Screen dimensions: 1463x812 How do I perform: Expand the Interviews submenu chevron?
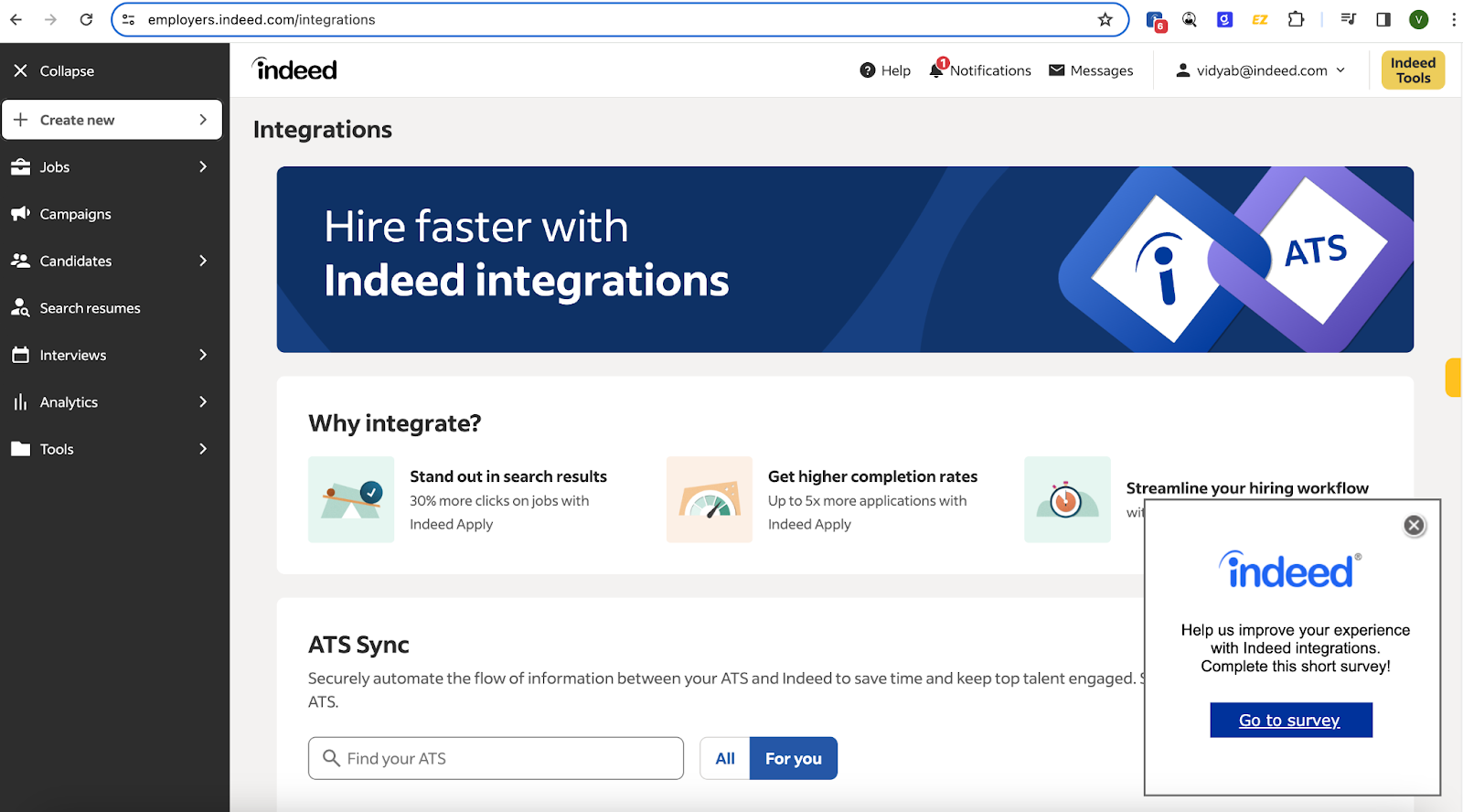pyautogui.click(x=203, y=355)
